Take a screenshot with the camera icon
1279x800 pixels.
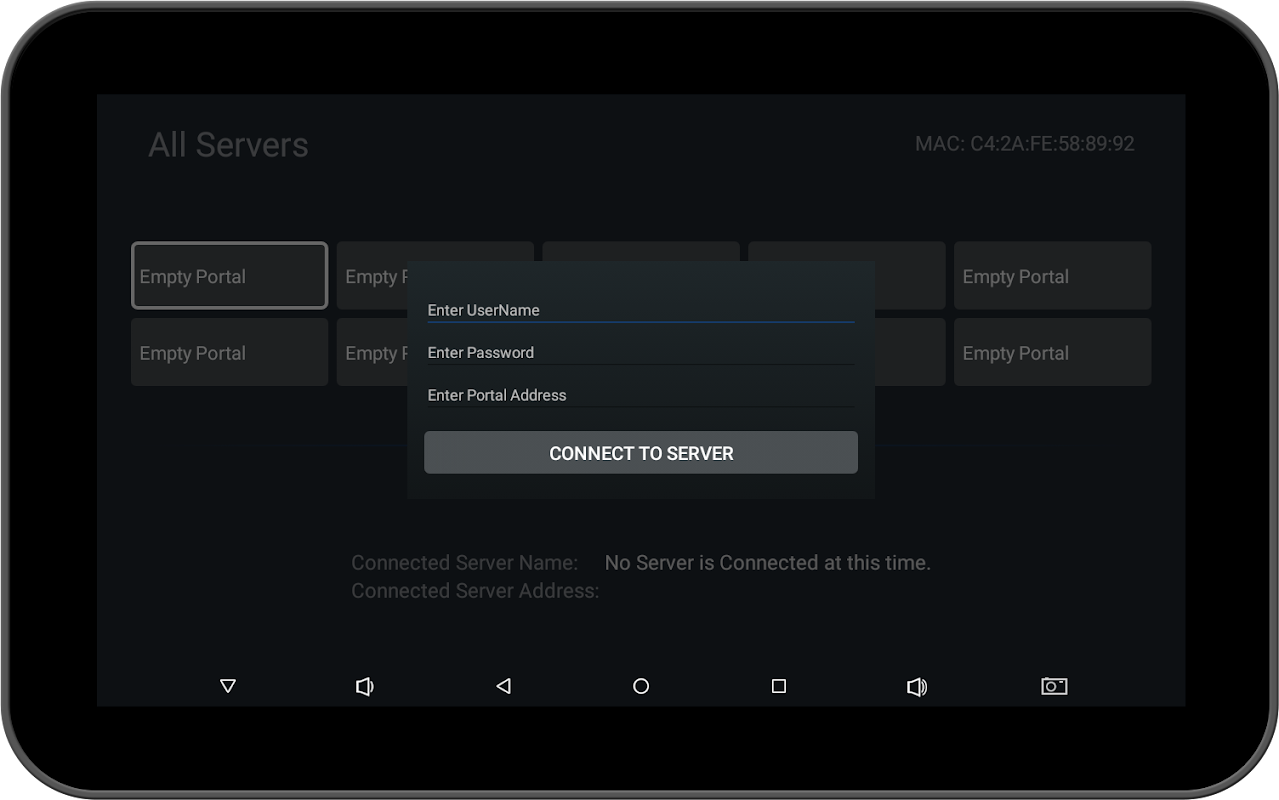[x=1054, y=686]
